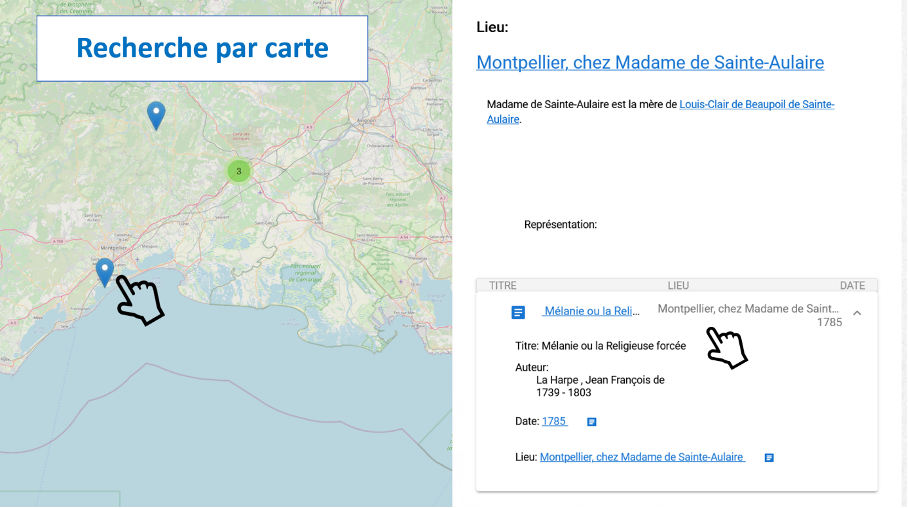Click the 'Recherche par carte' title box

click(x=202, y=48)
